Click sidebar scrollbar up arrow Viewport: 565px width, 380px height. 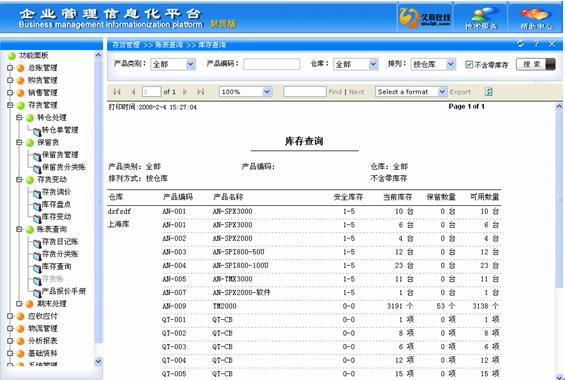pos(98,55)
